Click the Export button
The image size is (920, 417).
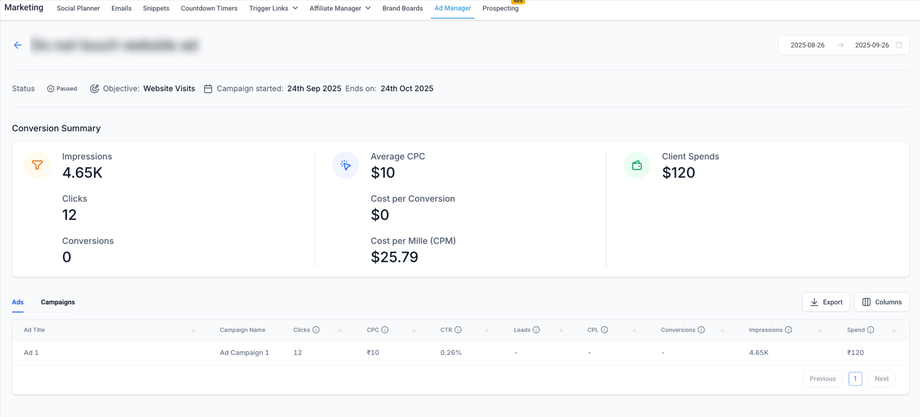(826, 302)
